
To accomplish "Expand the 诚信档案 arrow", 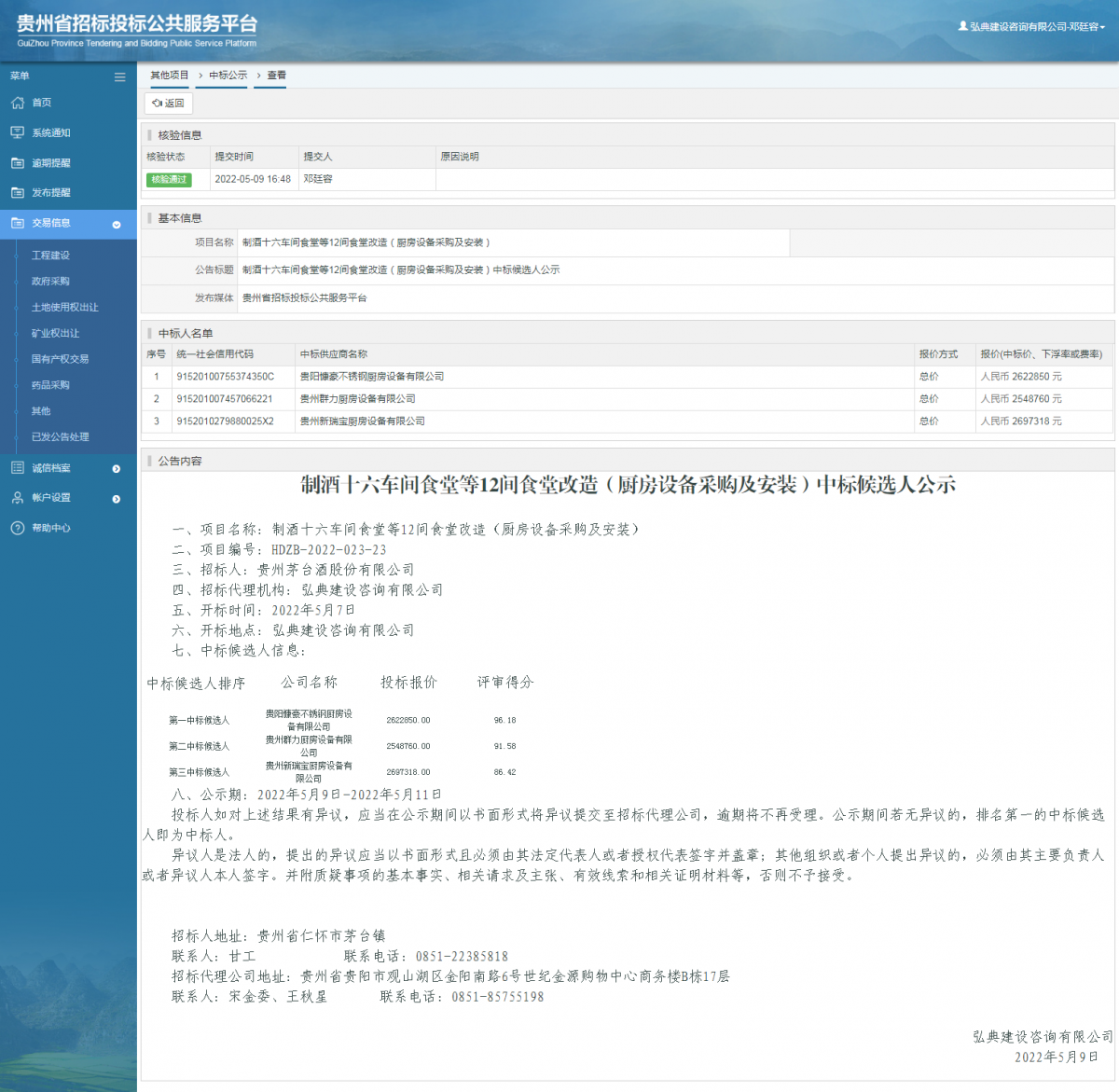I will 117,469.
